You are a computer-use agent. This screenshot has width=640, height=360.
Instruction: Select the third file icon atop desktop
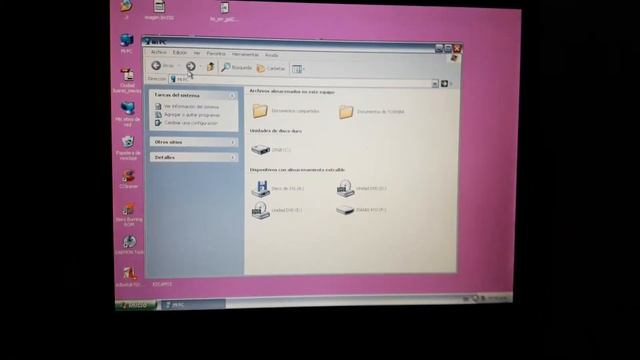coord(224,12)
